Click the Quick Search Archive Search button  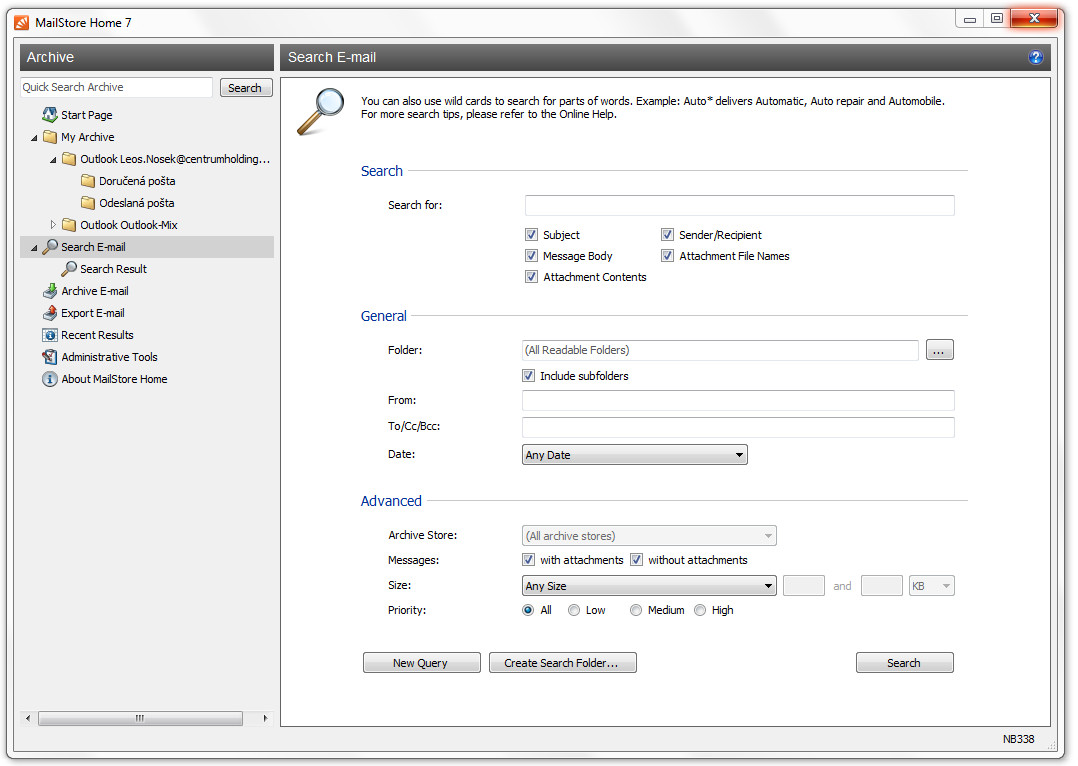[x=245, y=87]
